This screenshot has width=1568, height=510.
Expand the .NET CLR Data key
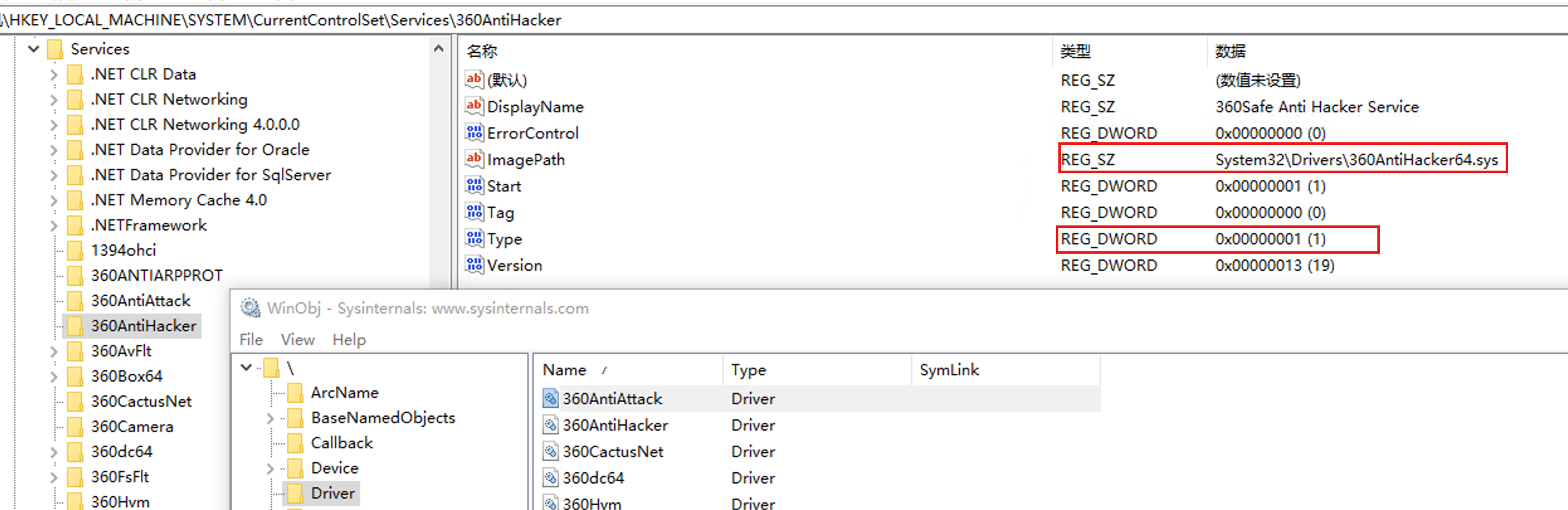click(53, 74)
